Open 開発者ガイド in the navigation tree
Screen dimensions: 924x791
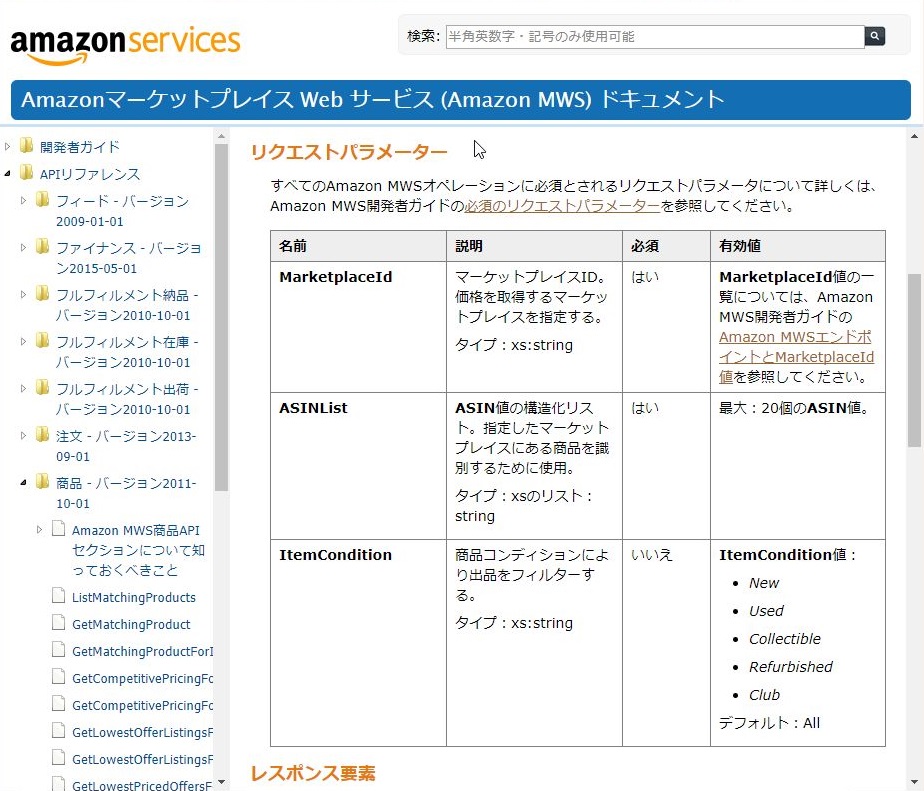point(80,147)
